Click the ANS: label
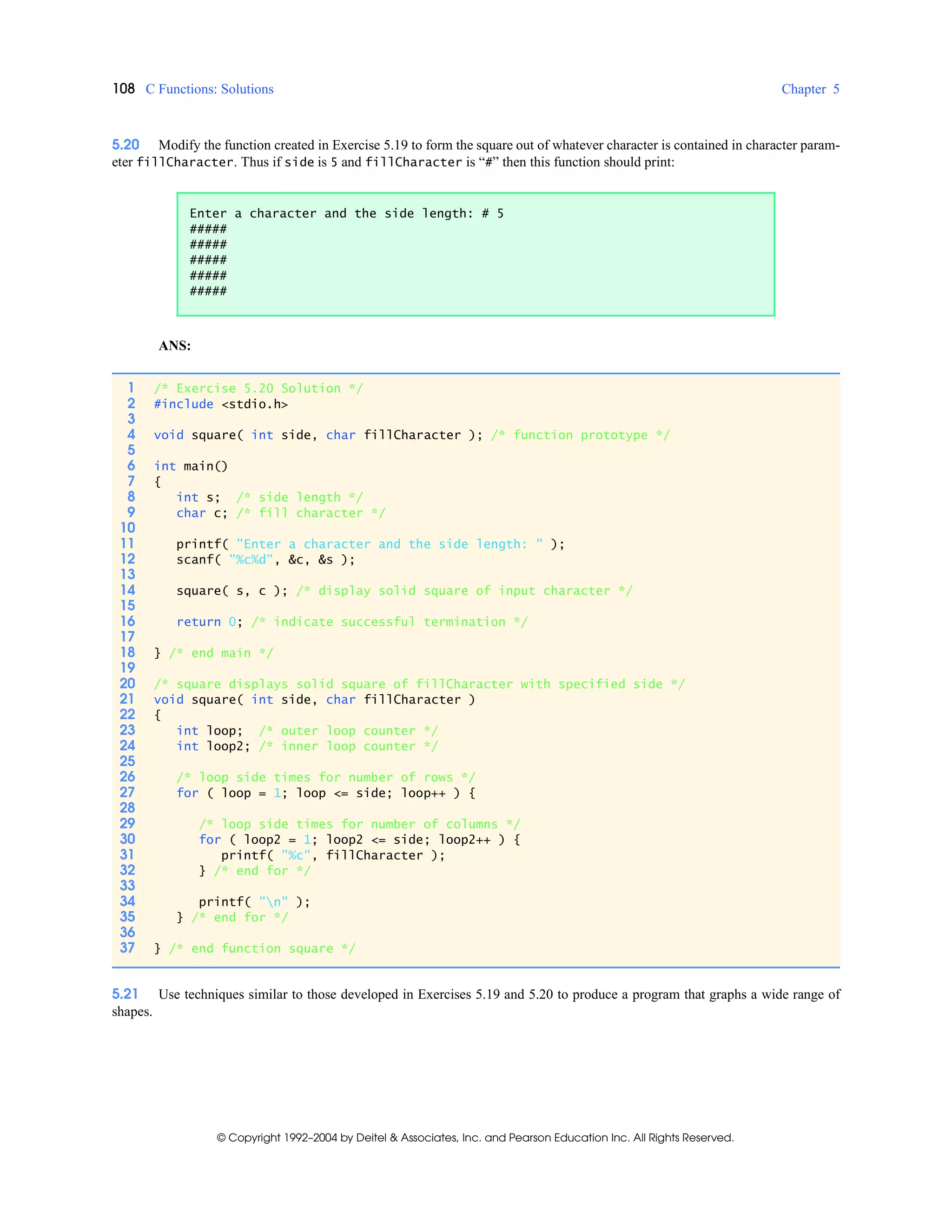Viewport: 952px width, 1232px height. [x=175, y=346]
